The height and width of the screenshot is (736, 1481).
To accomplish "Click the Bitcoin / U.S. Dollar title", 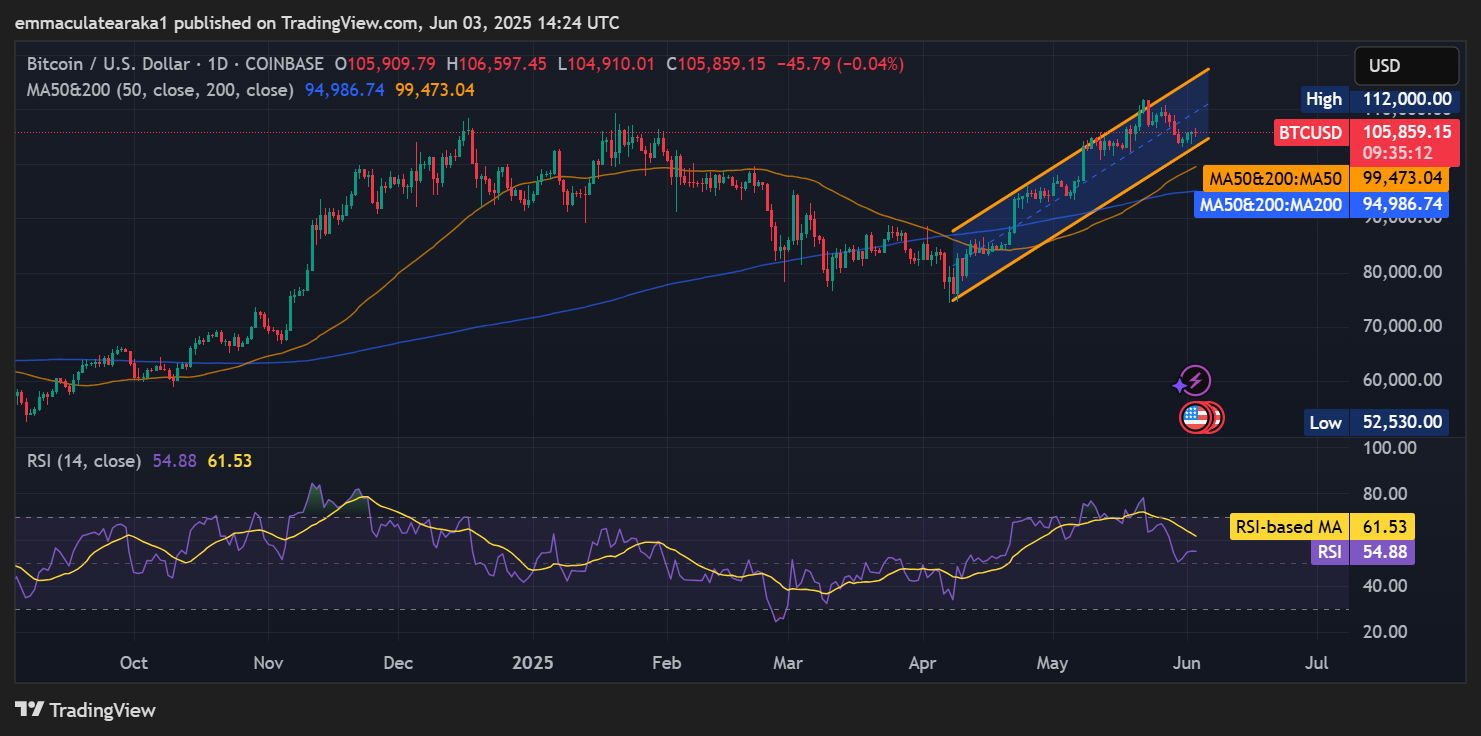I will coord(108,63).
